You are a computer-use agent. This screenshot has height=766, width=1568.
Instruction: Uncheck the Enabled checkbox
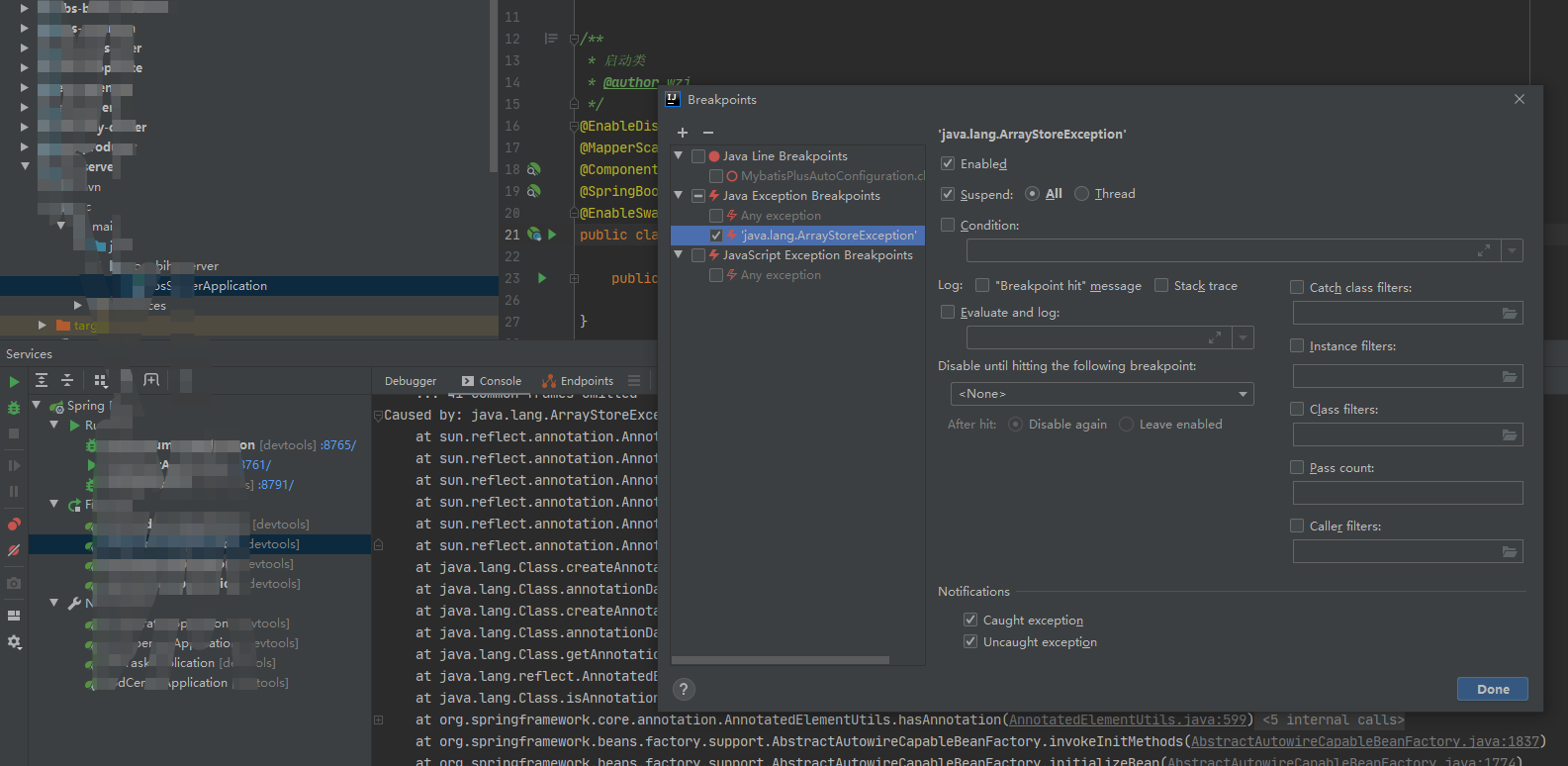click(948, 163)
